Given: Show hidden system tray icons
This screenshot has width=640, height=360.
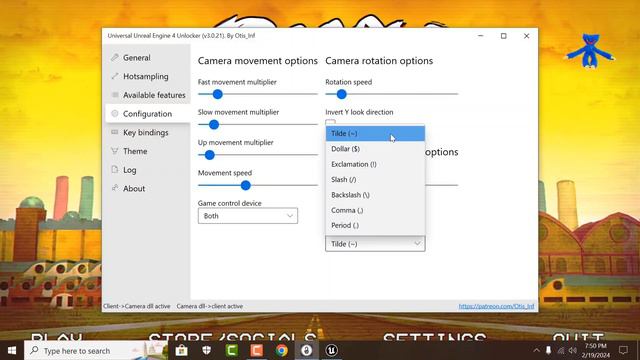Looking at the screenshot, I should tap(536, 351).
